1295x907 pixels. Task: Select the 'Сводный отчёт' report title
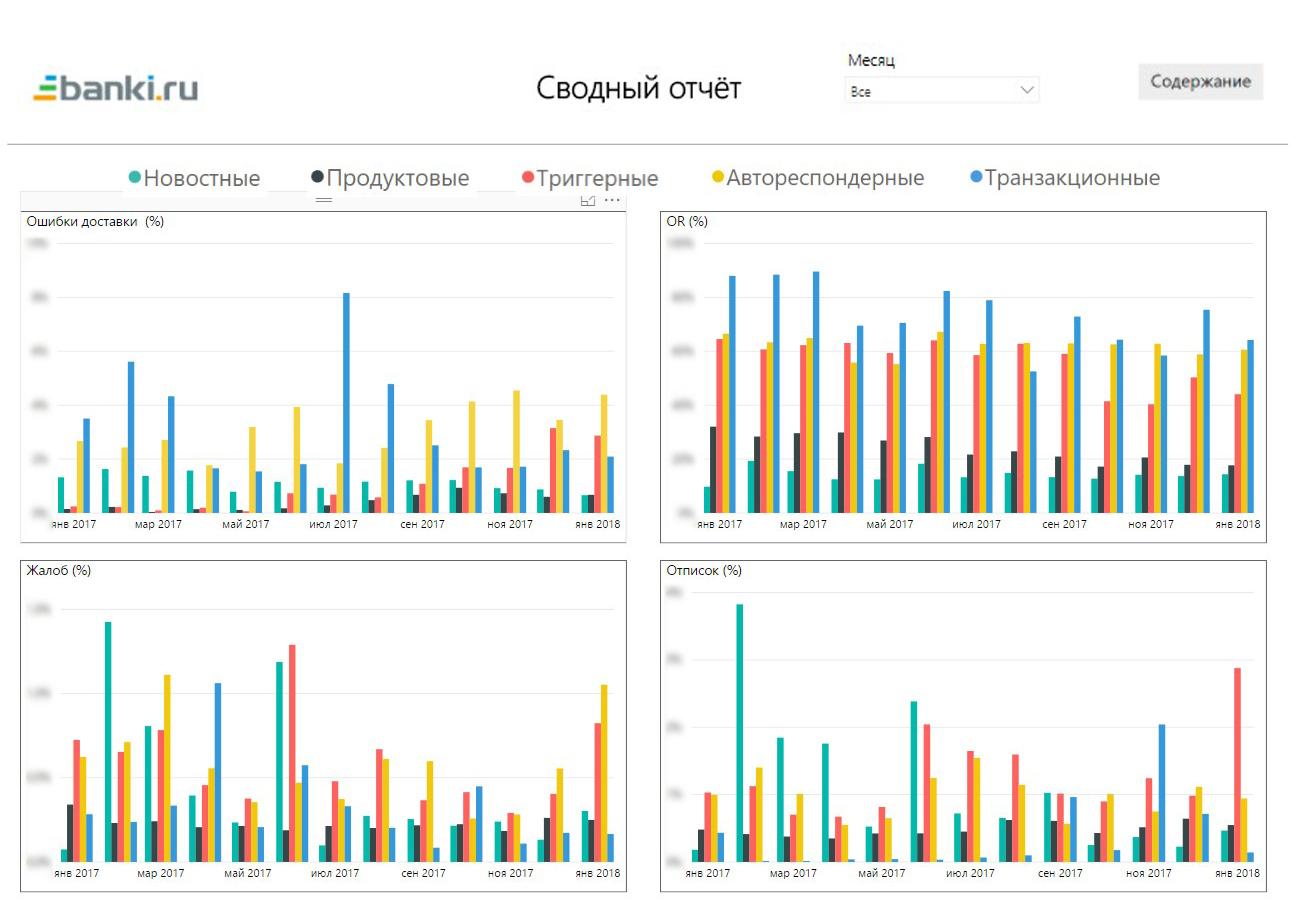click(x=639, y=88)
